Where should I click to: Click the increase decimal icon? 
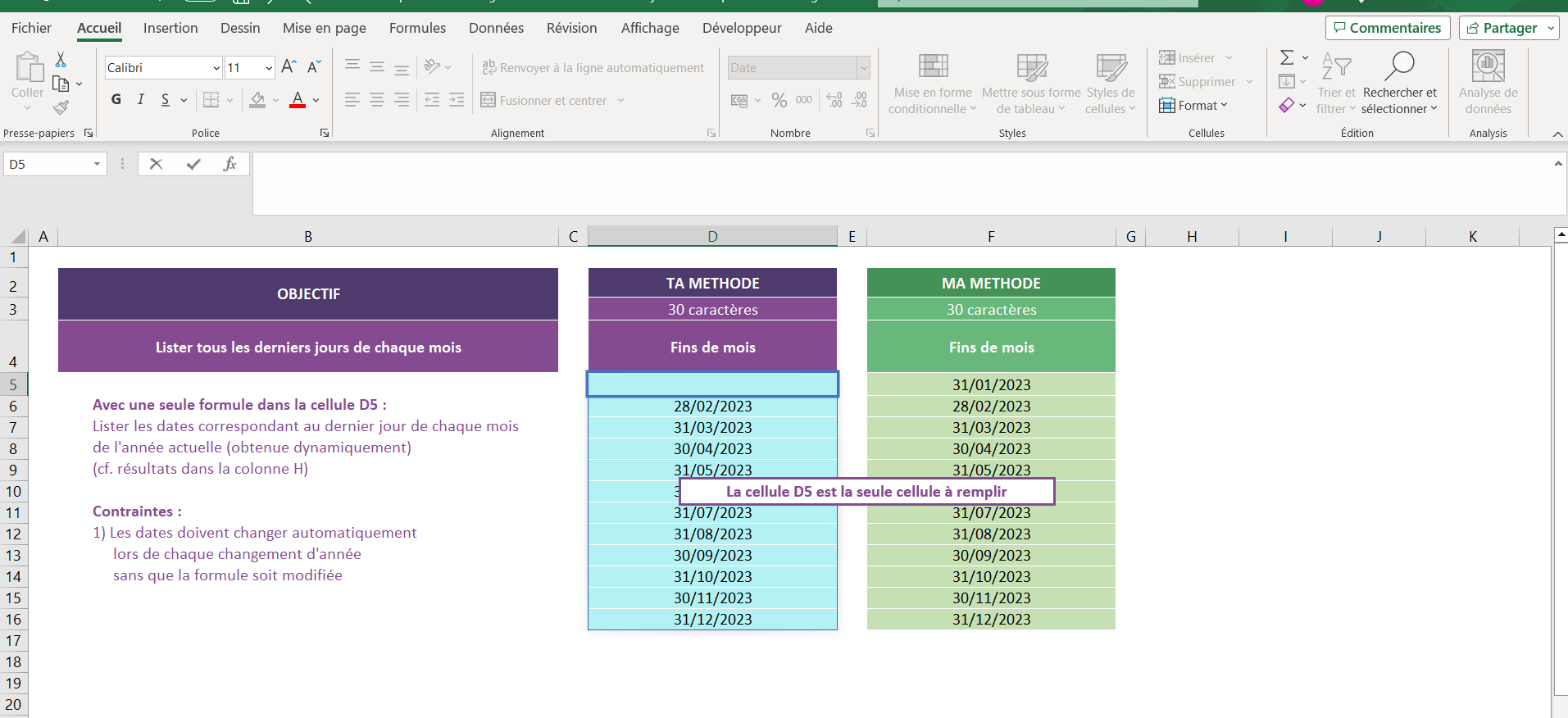(834, 100)
